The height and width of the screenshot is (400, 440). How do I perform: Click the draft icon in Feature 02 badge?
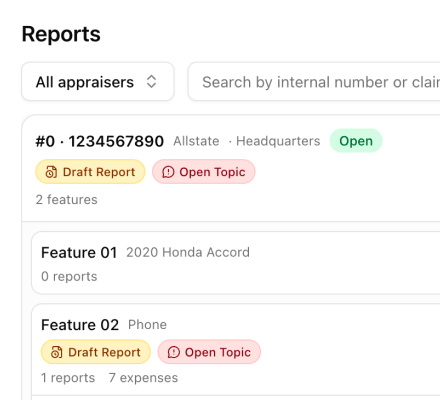56,352
